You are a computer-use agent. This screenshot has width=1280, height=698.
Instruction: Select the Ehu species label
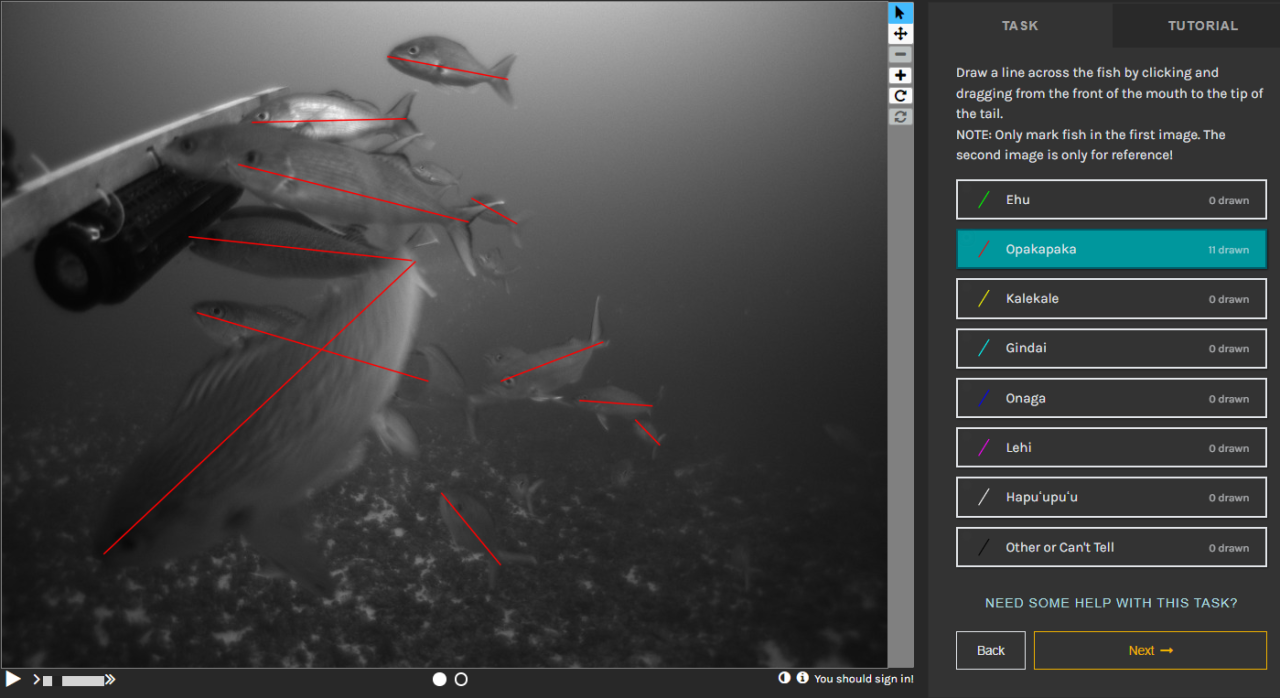pos(1111,200)
